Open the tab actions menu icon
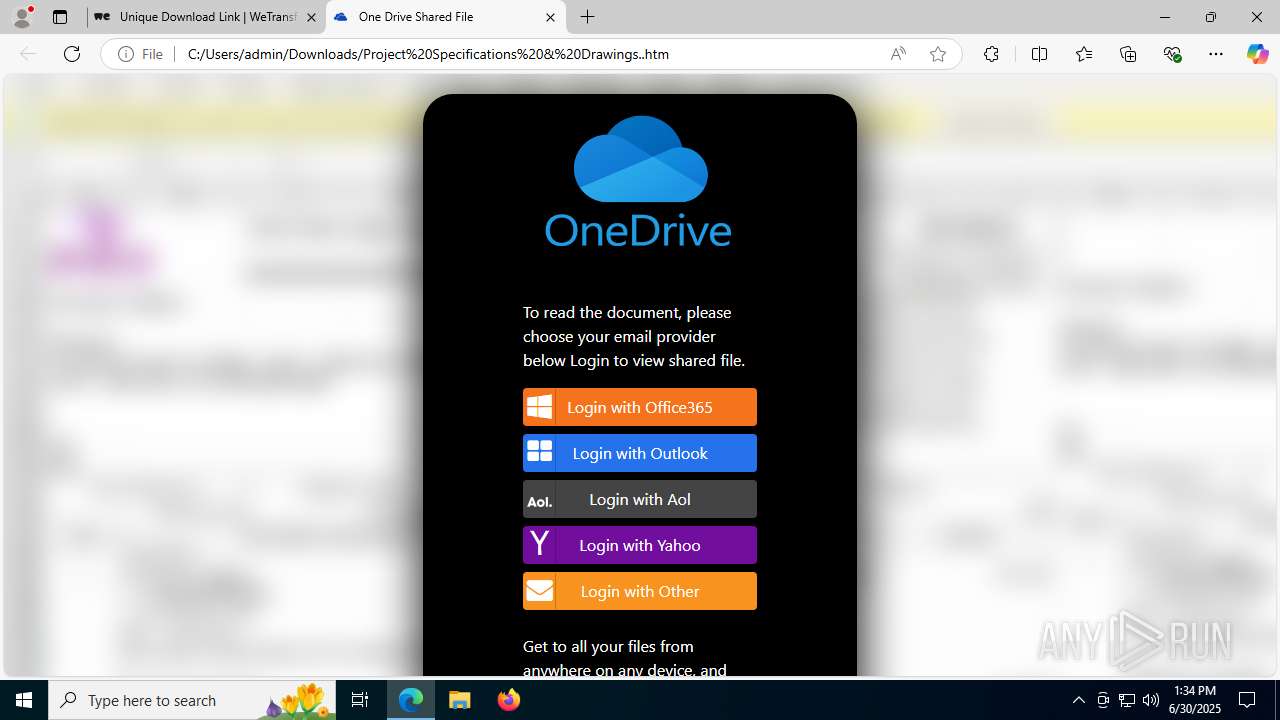Viewport: 1280px width, 720px height. coord(60,17)
